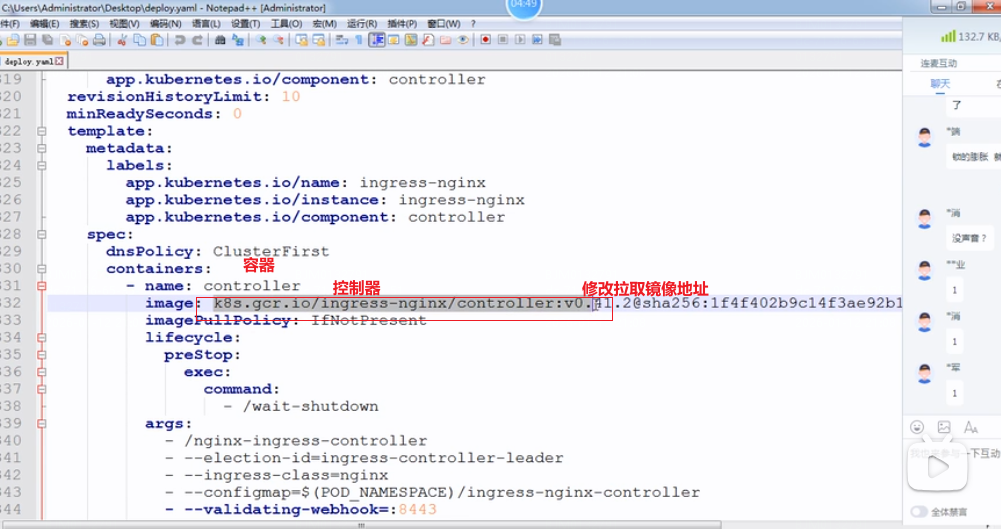This screenshot has width=1001, height=529.
Task: Toggle the indent guide toolbar button
Action: point(377,40)
